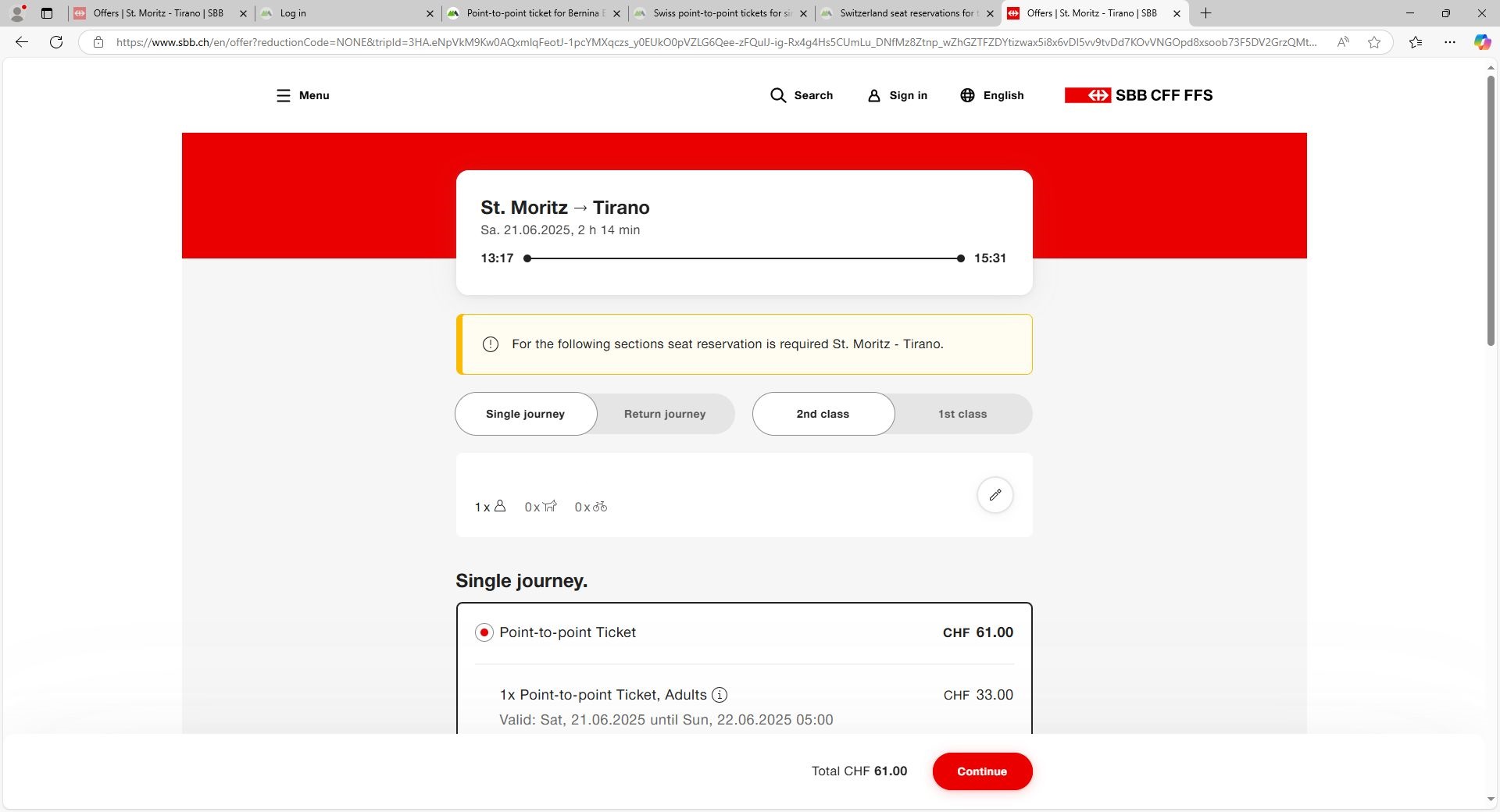Click the vertical page scrollbar
Viewport: 1500px width, 812px height.
pos(1491,211)
